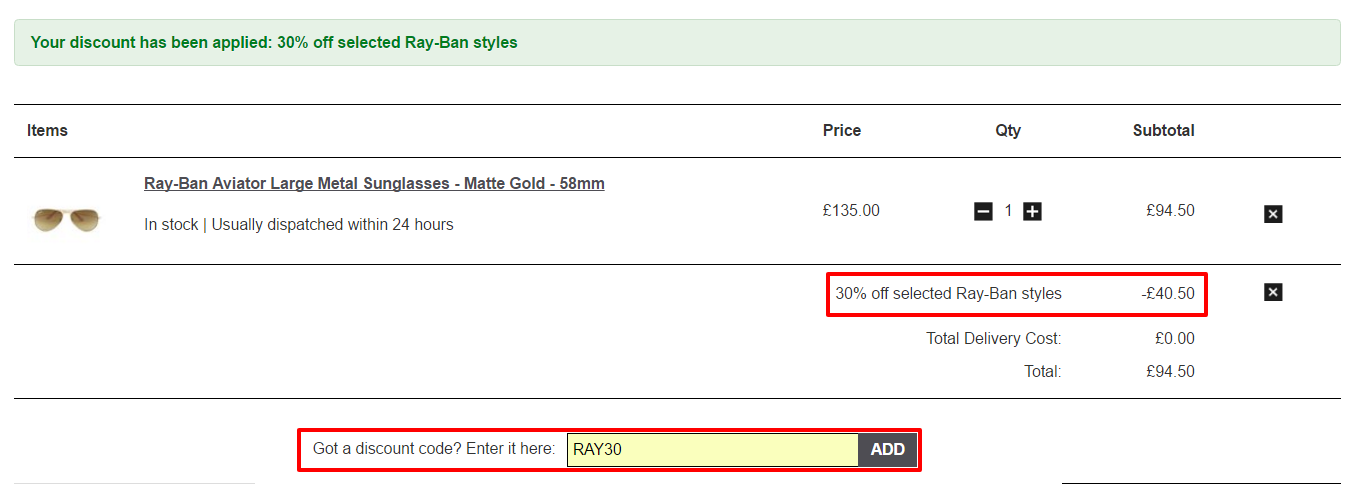The image size is (1351, 484).
Task: Click the Subtotal column header
Action: [1163, 130]
